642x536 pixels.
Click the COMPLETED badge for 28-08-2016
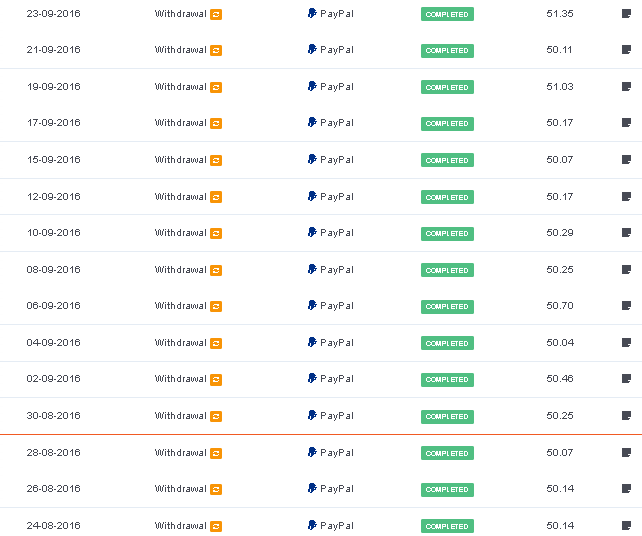(x=447, y=453)
